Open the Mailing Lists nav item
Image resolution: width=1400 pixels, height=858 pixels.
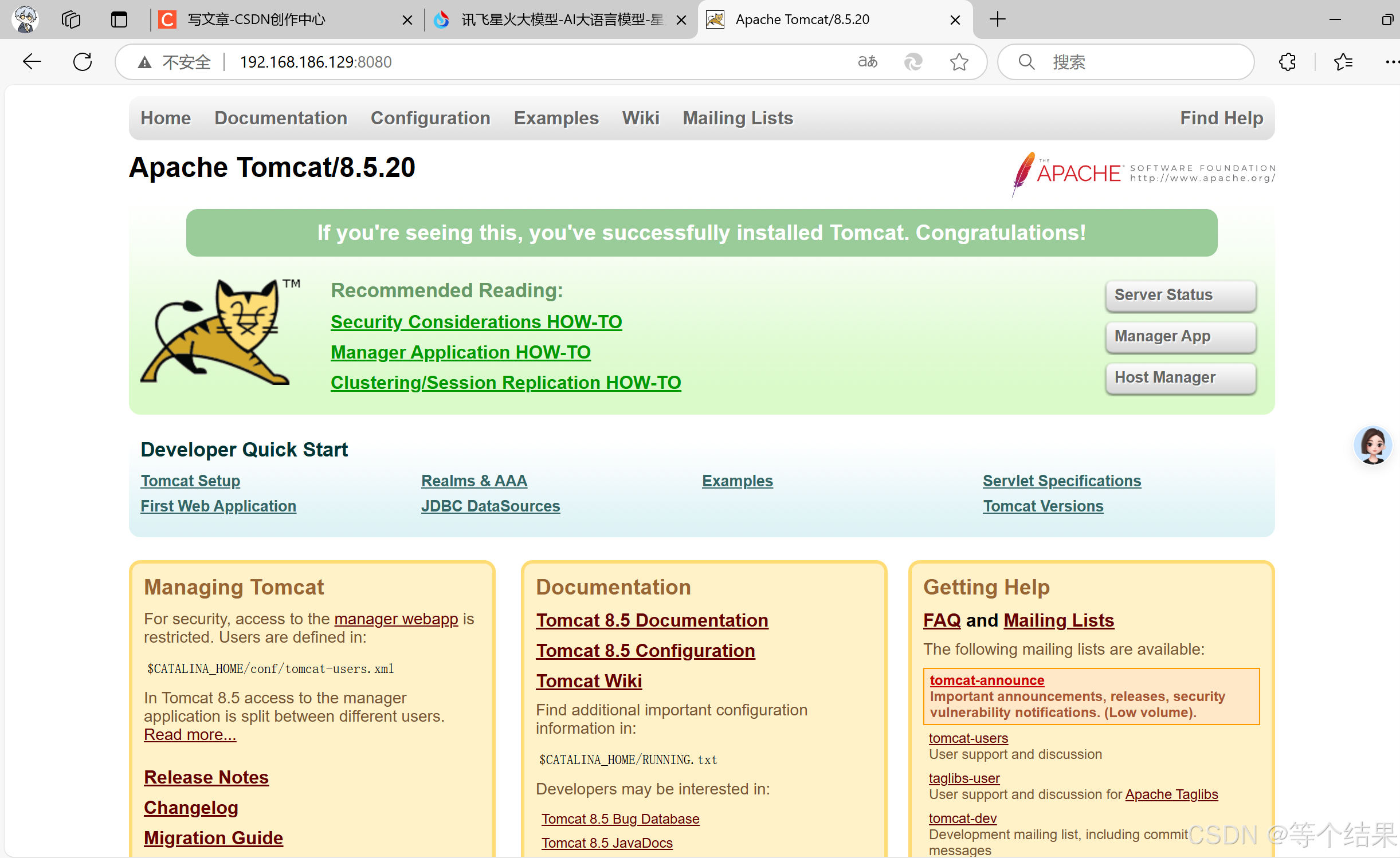(x=738, y=118)
